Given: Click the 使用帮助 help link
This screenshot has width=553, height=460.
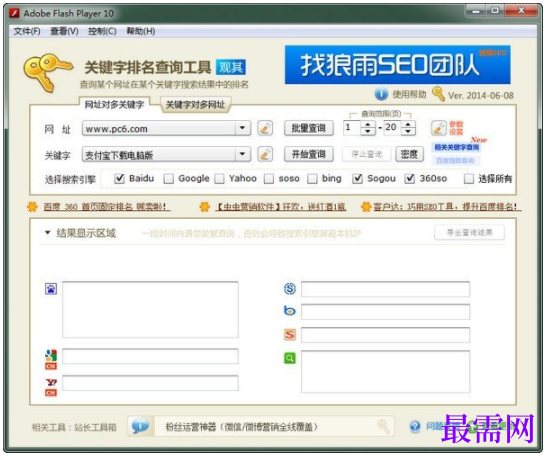Looking at the screenshot, I should (409, 95).
